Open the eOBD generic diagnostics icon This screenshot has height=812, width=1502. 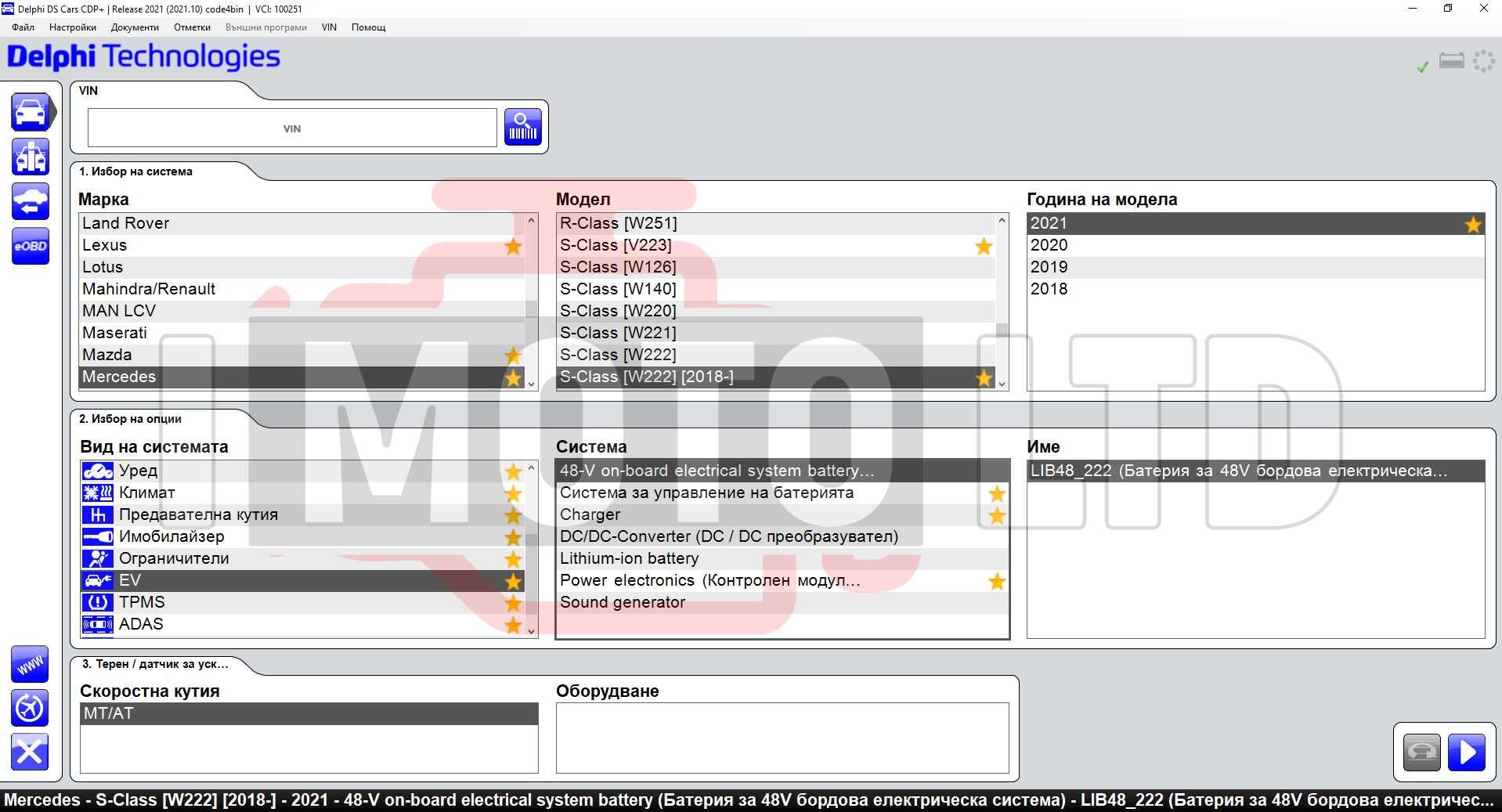click(31, 247)
